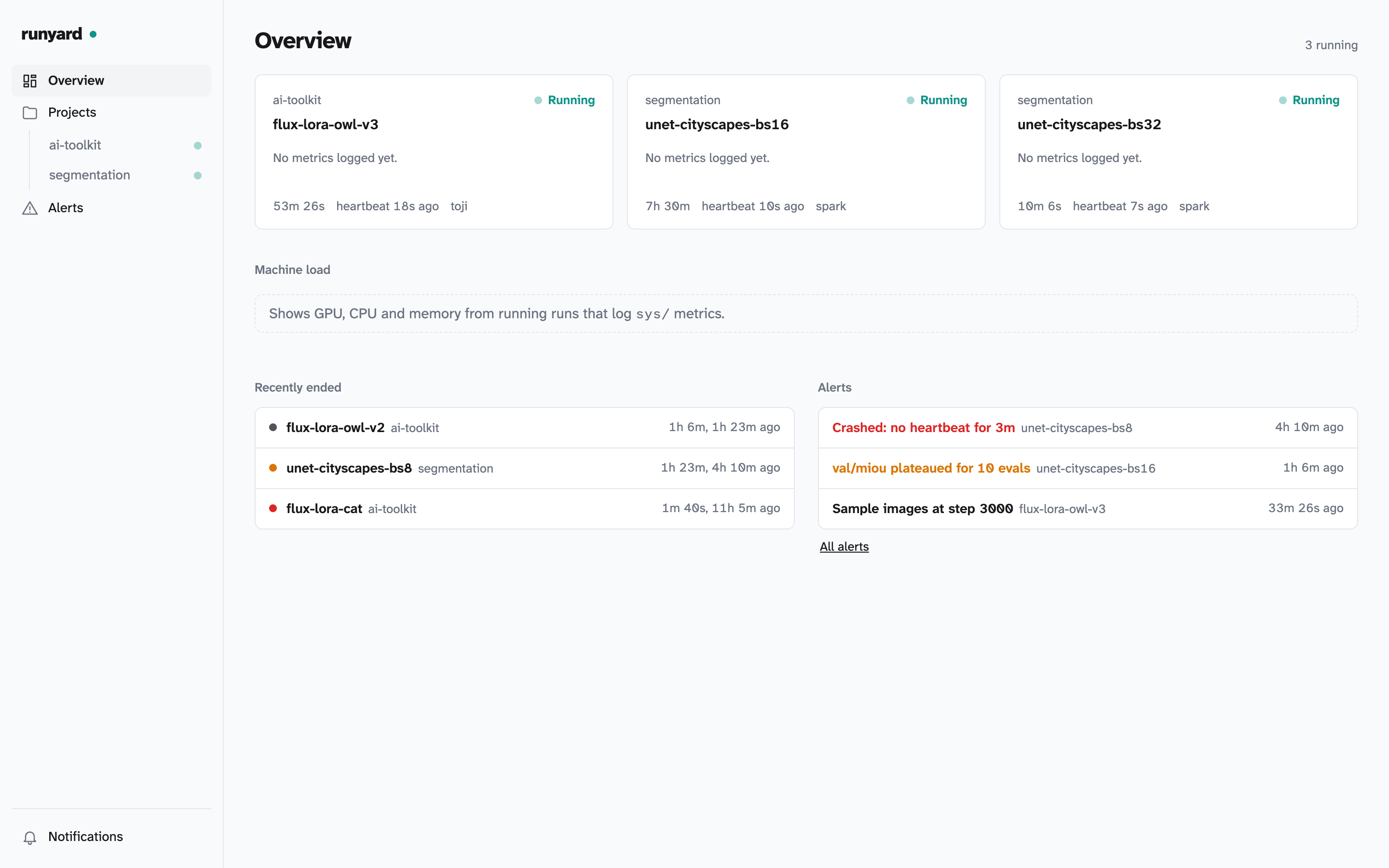Click the status dot beside ai-toolkit project
Screen dimensions: 1389x868
[x=197, y=145]
